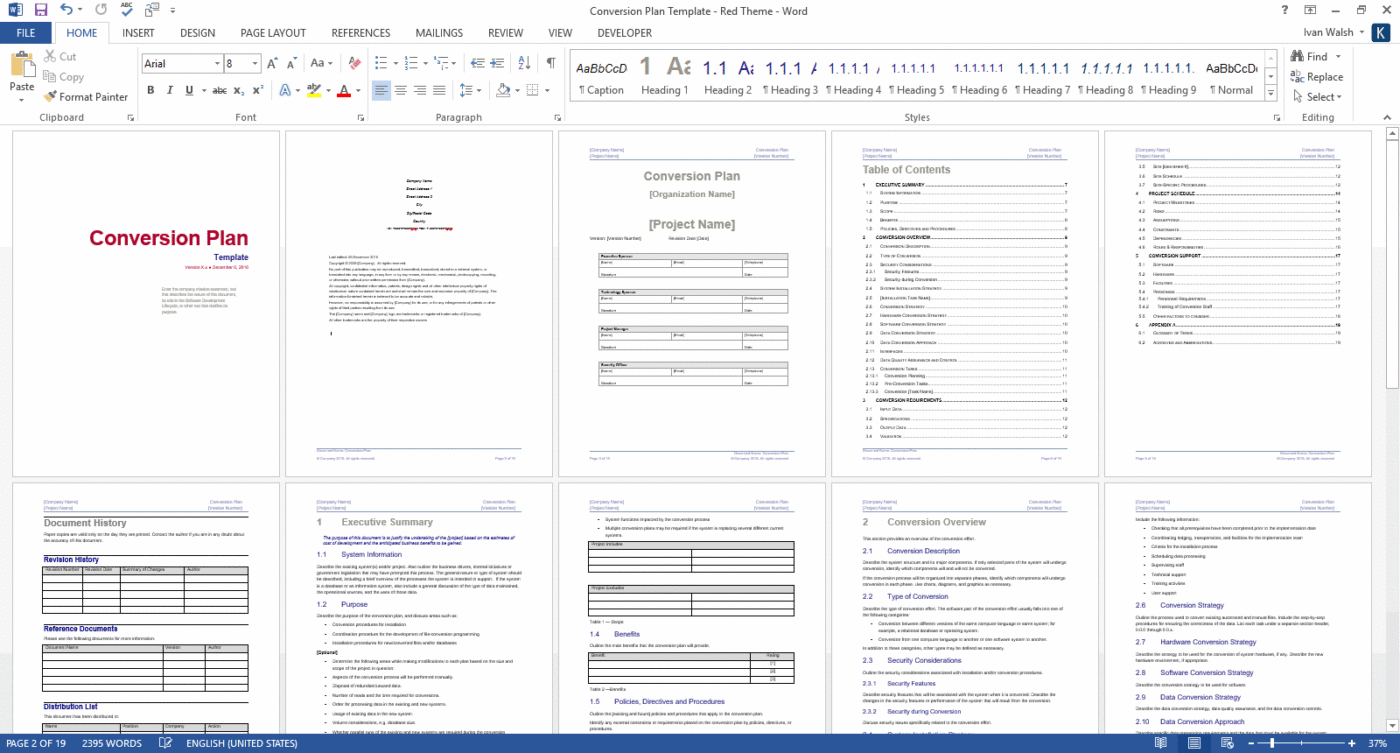Switch to Read Mode from the status bar
The height and width of the screenshot is (753, 1400).
click(x=1160, y=743)
